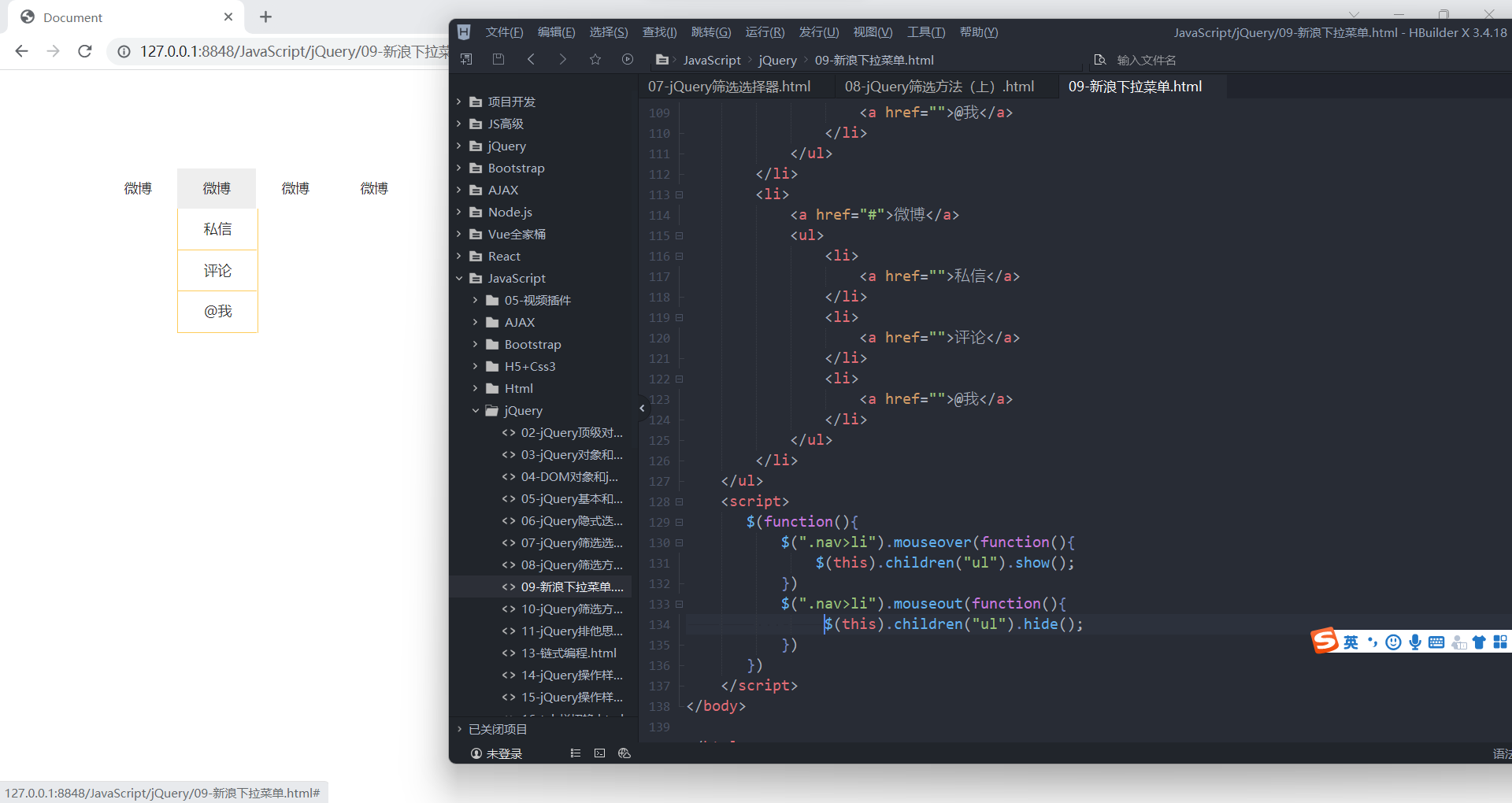Switch to 08-jQuery筛选方法（上）.html tab
This screenshot has width=1512, height=803.
click(939, 87)
